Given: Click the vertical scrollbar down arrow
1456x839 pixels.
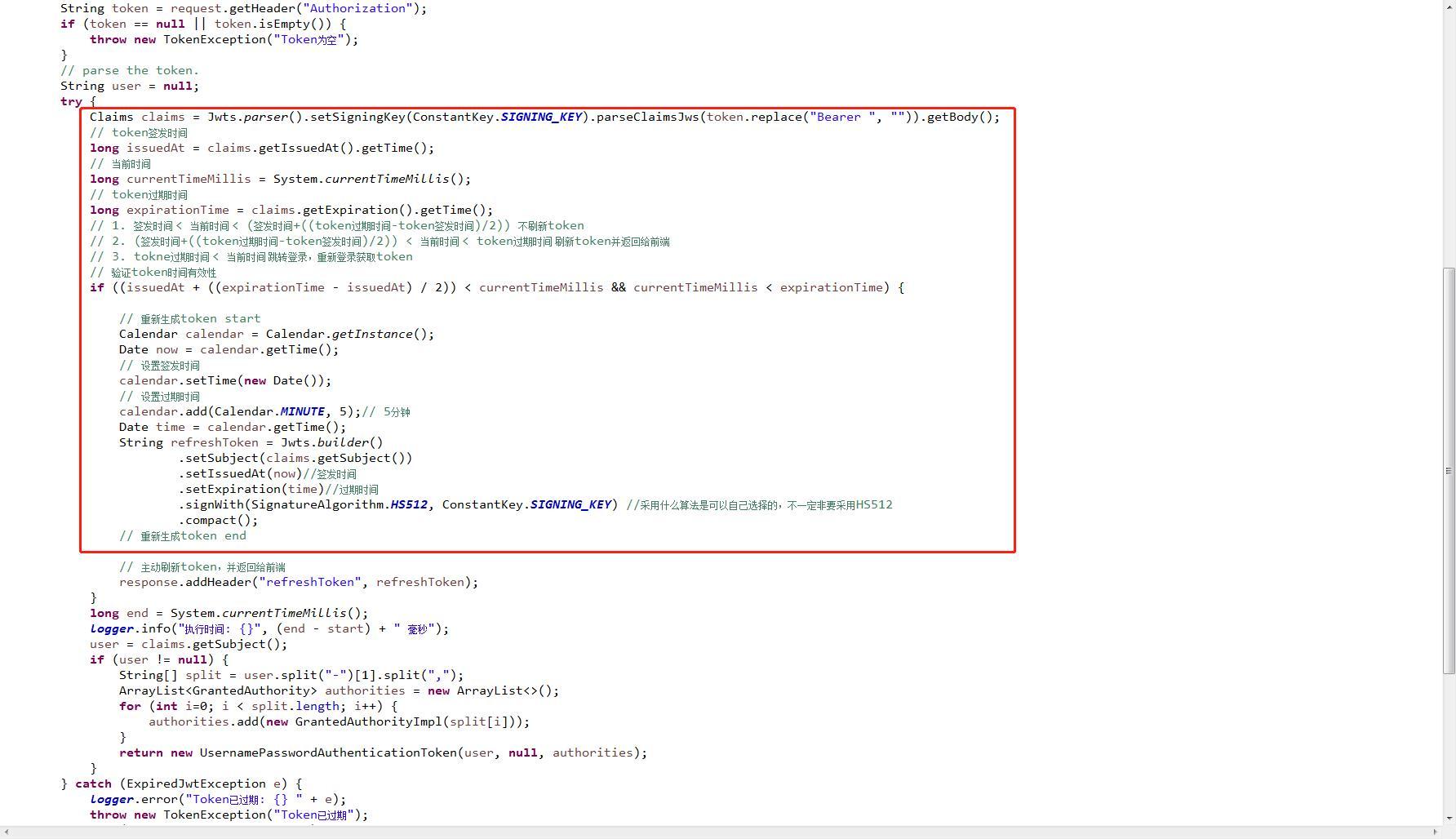Looking at the screenshot, I should [1449, 819].
